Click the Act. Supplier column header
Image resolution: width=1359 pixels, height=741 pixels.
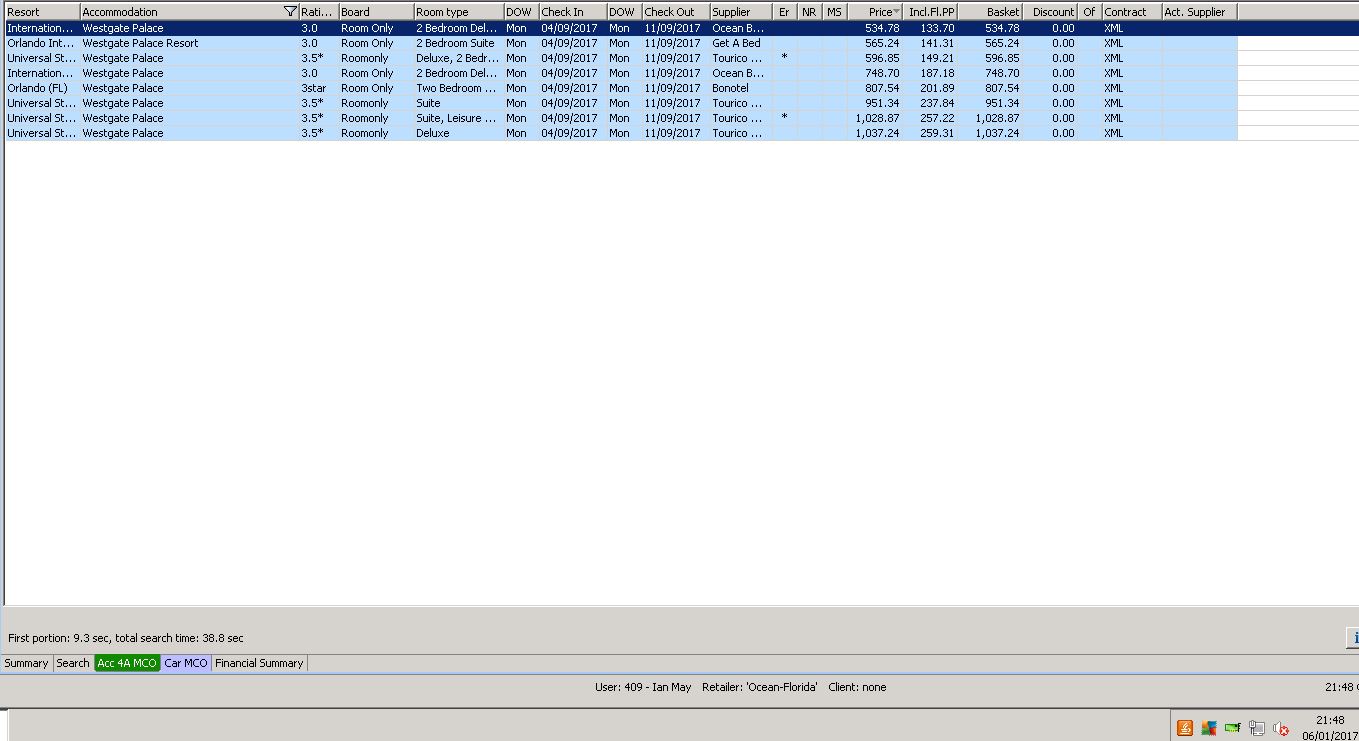coord(1200,12)
